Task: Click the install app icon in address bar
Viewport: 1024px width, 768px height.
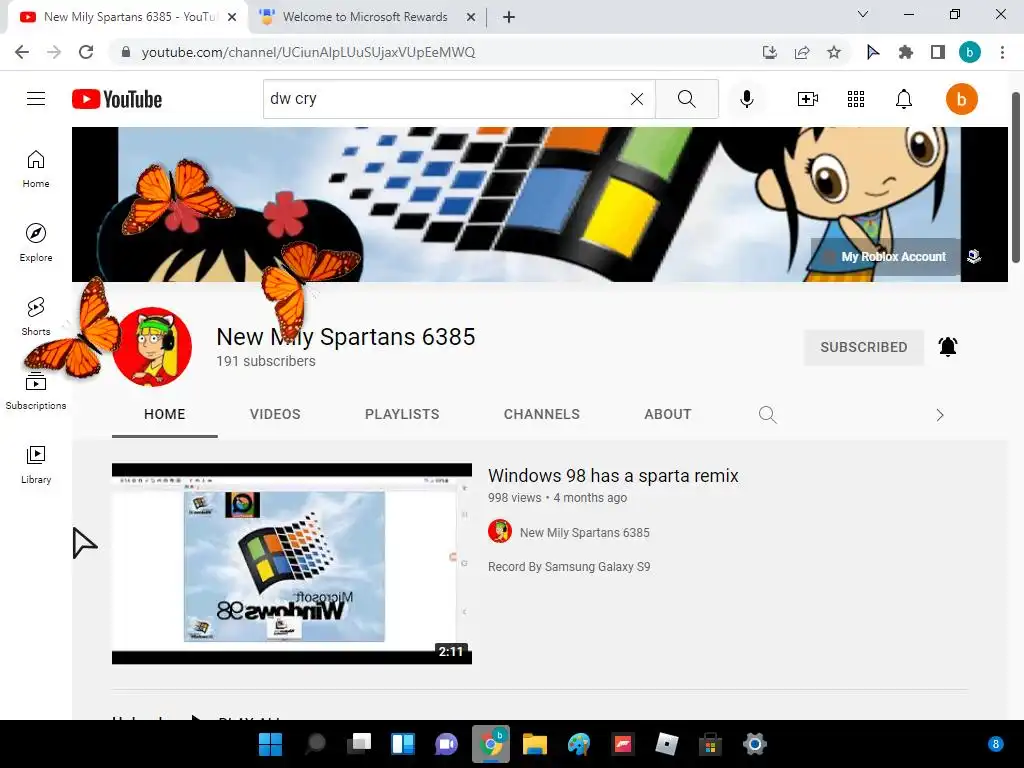Action: 770,52
